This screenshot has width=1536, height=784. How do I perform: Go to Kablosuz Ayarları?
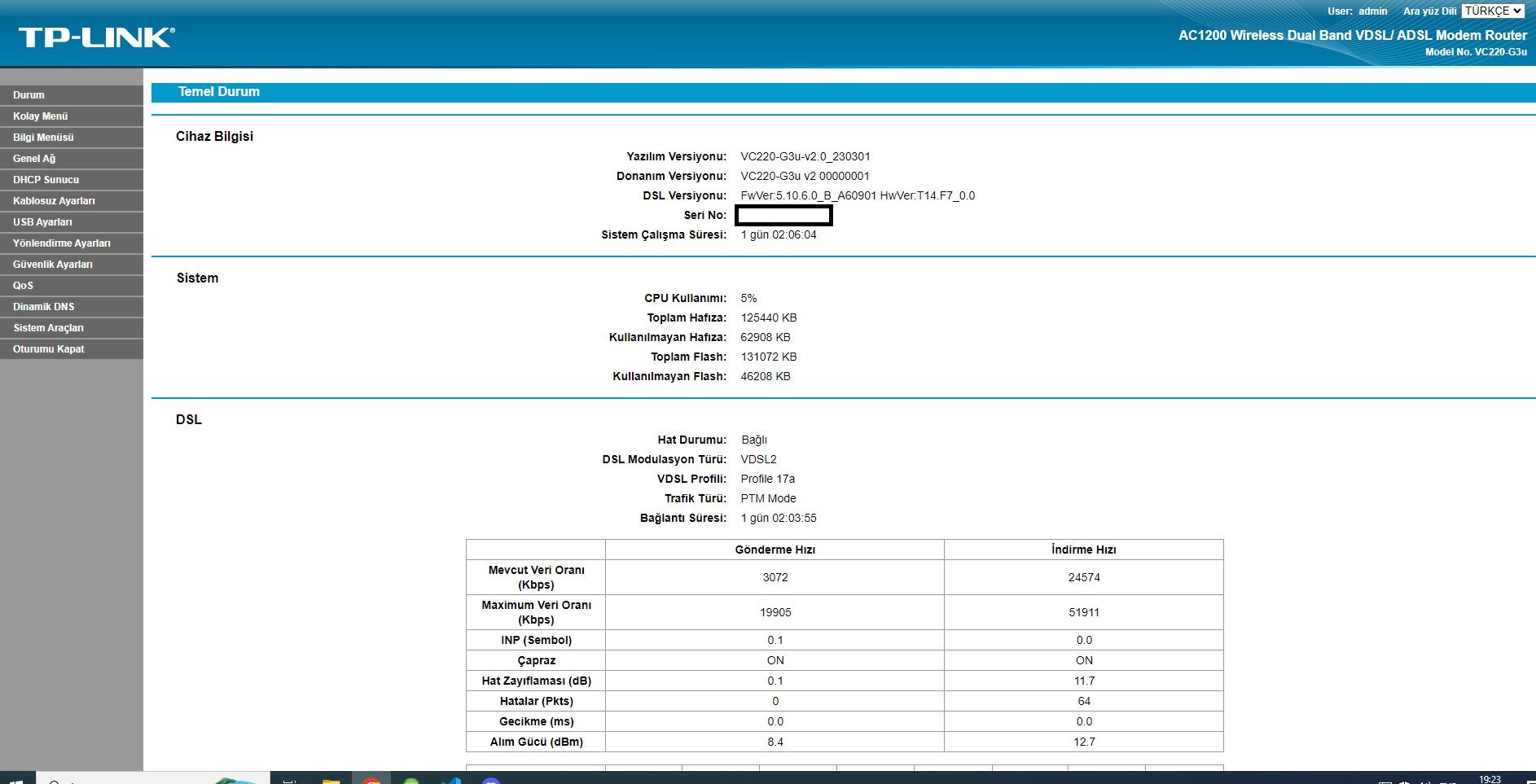72,201
